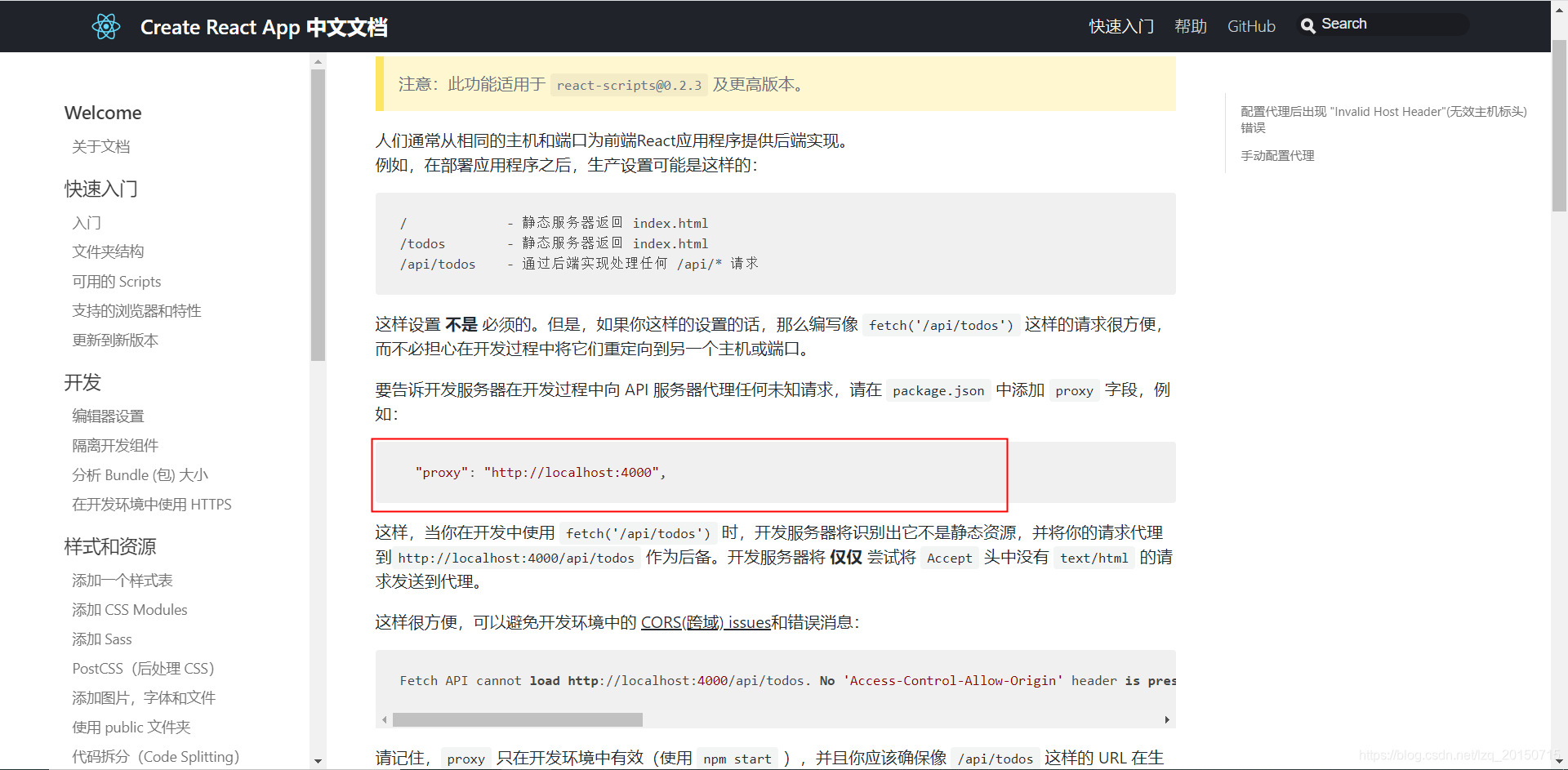Image resolution: width=1568 pixels, height=770 pixels.
Task: Open 添加 Sass sidebar page
Action: click(102, 639)
